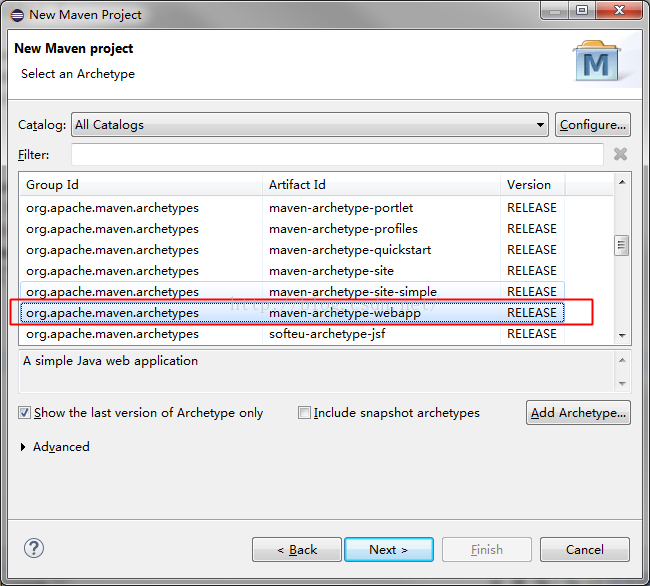650x586 pixels.
Task: Click the Add Archetype... button
Action: 578,412
